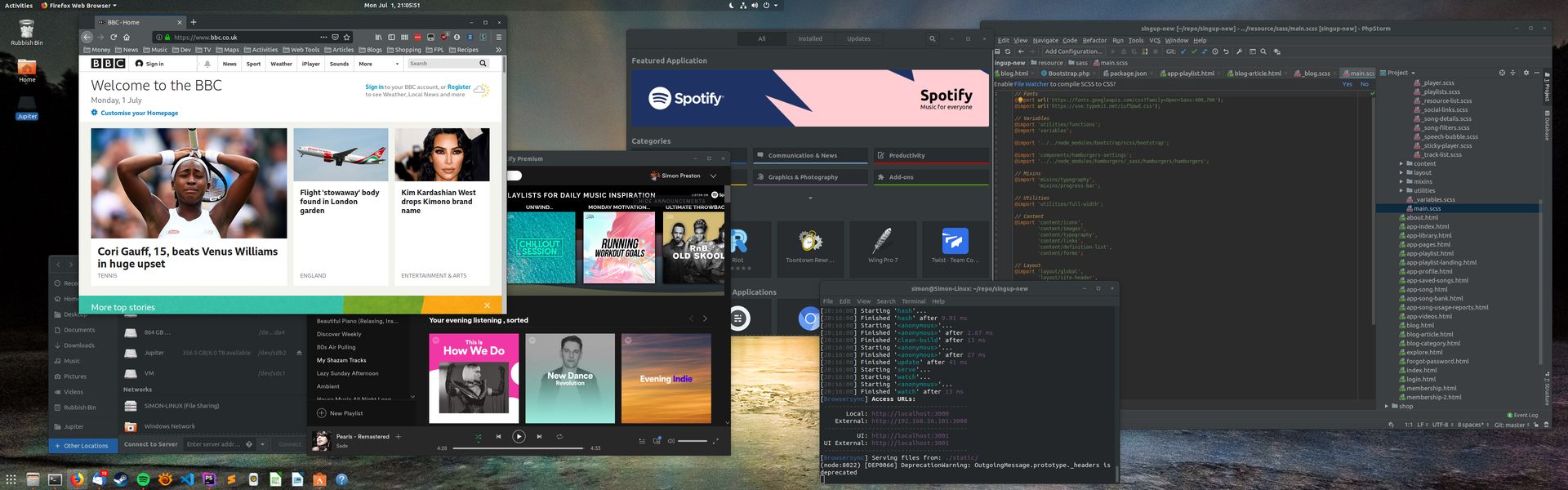Launch Steam from the dock
This screenshot has width=1568, height=490.
(121, 479)
